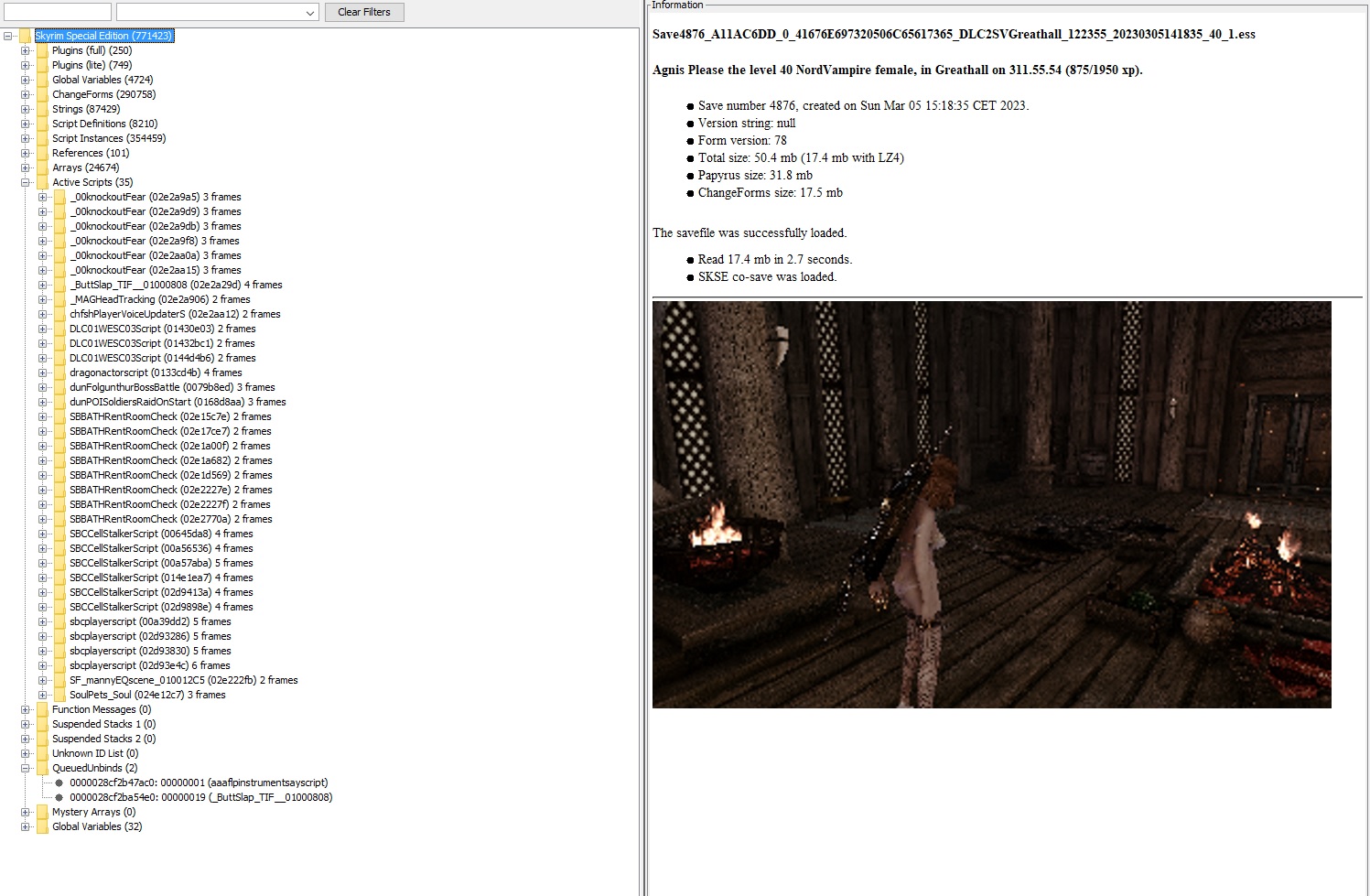Click folder icon of _ButtSlap_TIF__01000808 script
The width and height of the screenshot is (1370, 896).
click(x=59, y=285)
